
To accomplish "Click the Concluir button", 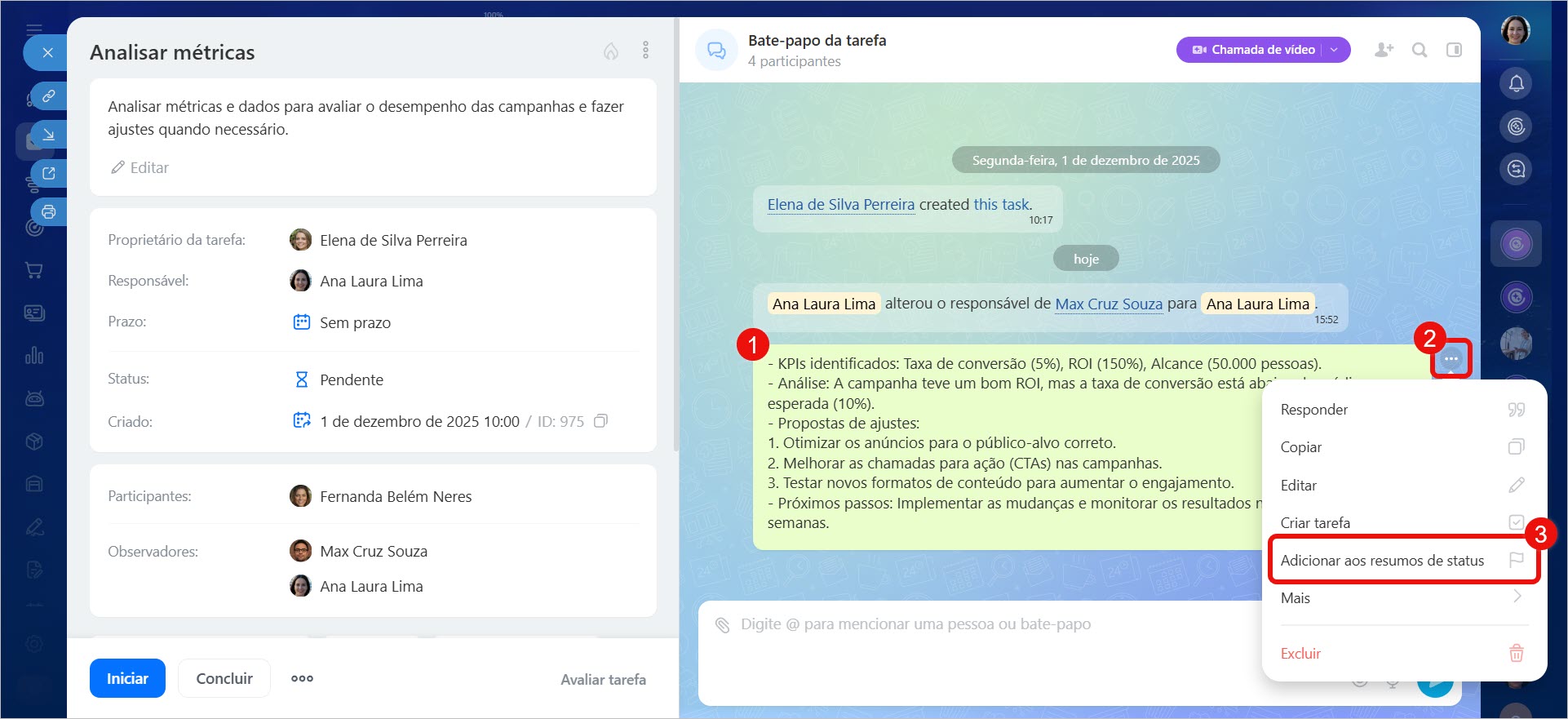I will click(x=224, y=678).
